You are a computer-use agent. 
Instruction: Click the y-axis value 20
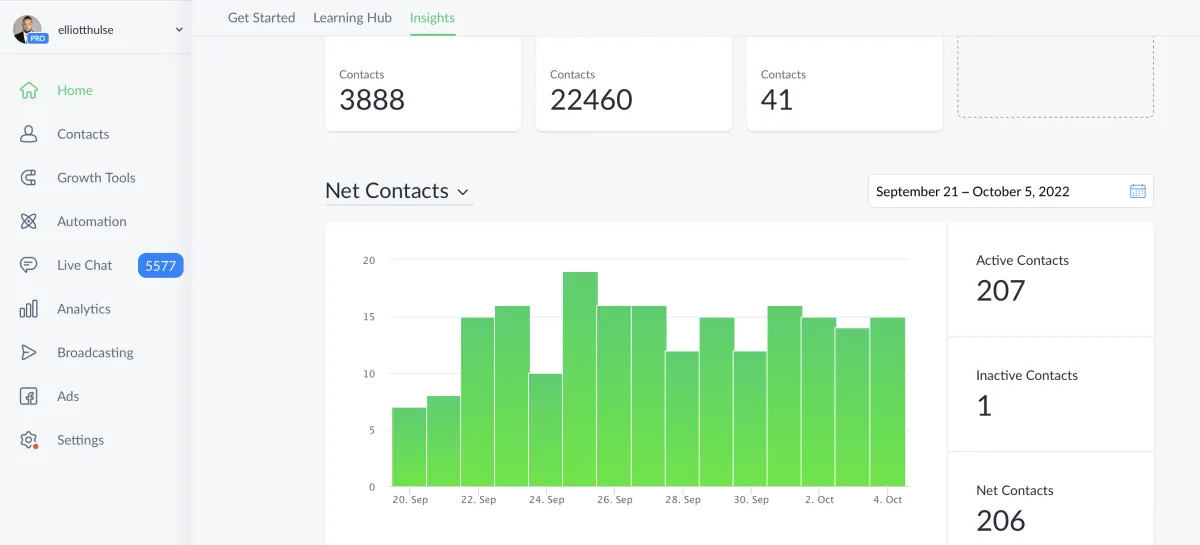(x=369, y=260)
